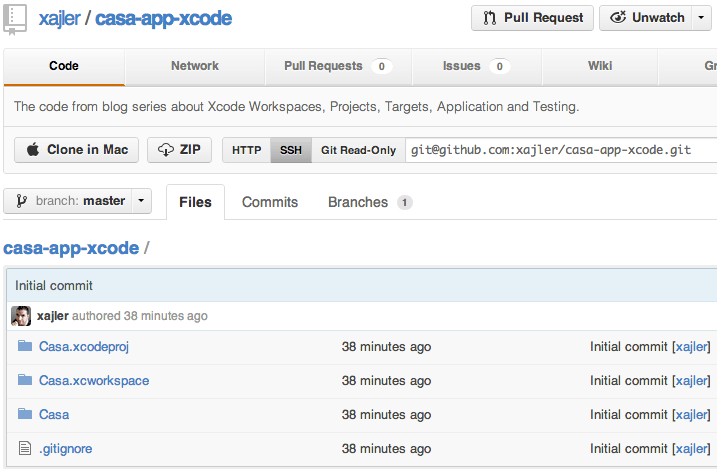Click xajler link in the .gitignore row
Screen dimensions: 717x469
691,449
